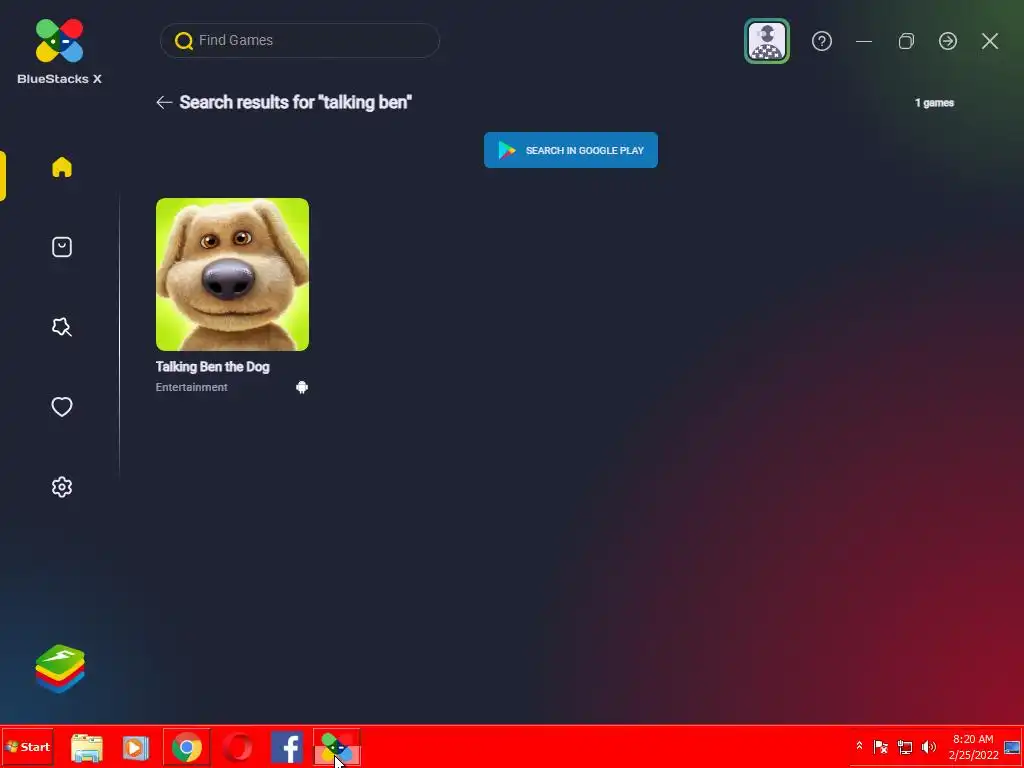Click the Talking Ben the Dog title
Viewport: 1024px width, 768px height.
click(212, 367)
